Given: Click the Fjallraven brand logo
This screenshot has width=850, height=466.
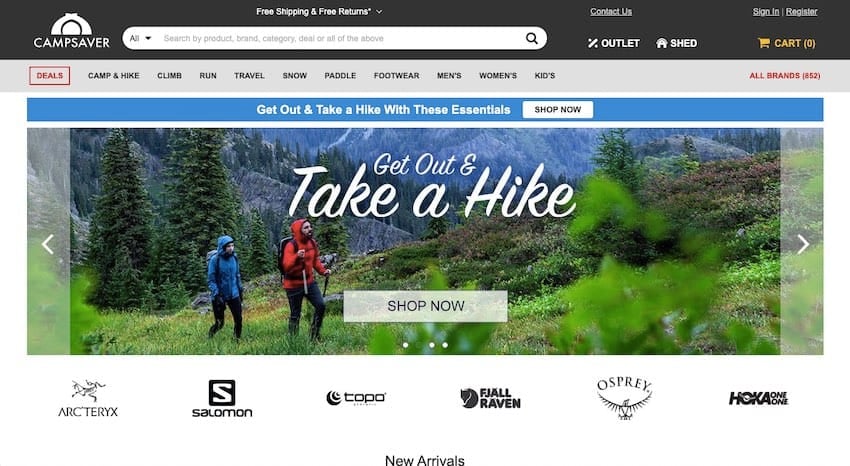Looking at the screenshot, I should (490, 398).
